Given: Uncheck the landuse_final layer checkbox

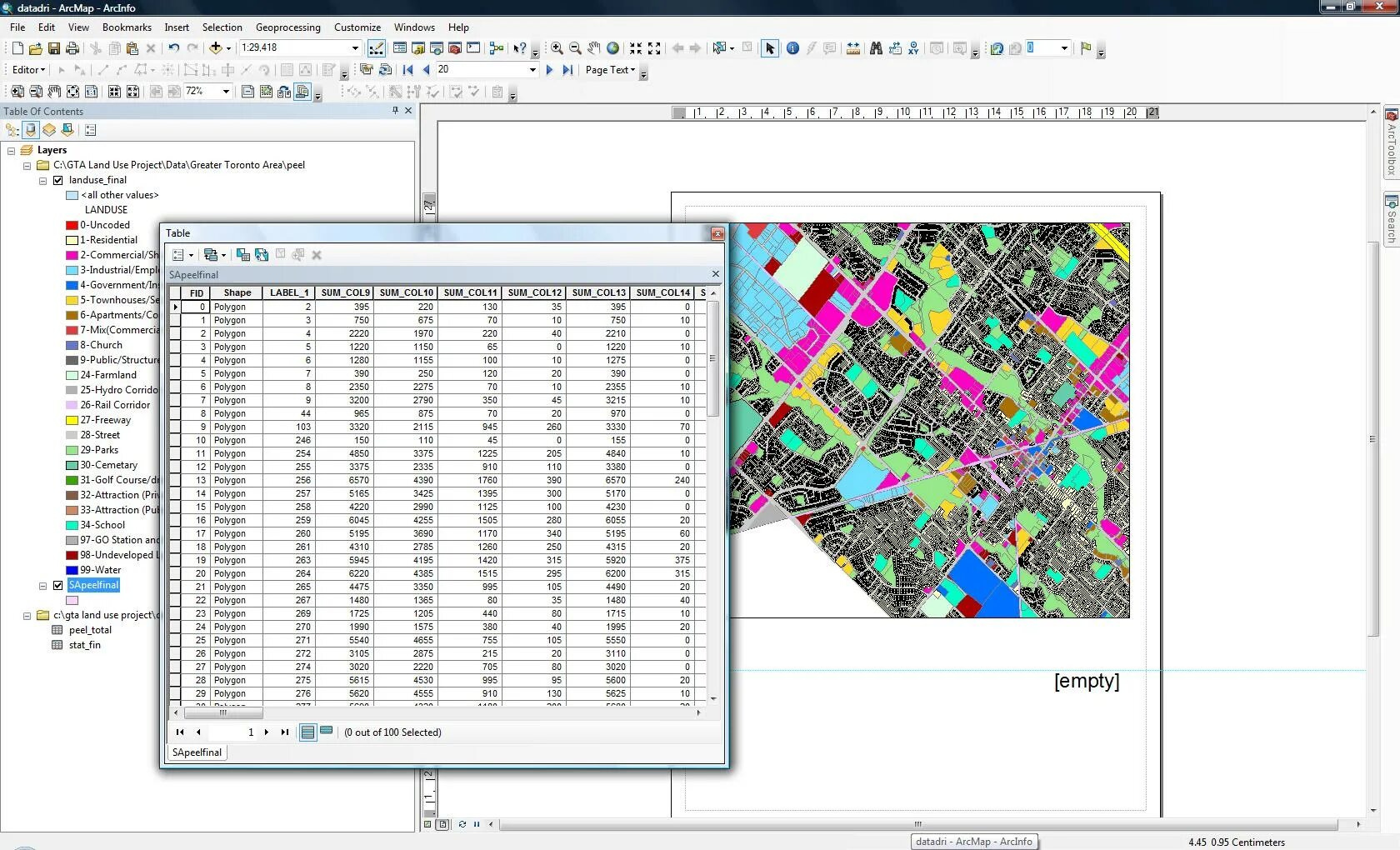Looking at the screenshot, I should 58,180.
